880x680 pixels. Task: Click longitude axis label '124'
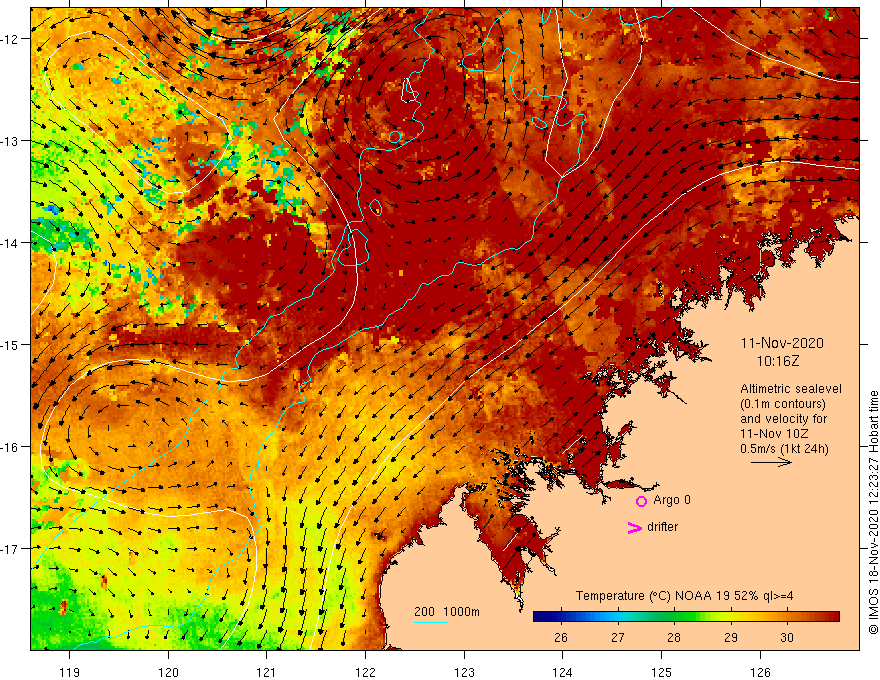pyautogui.click(x=563, y=672)
